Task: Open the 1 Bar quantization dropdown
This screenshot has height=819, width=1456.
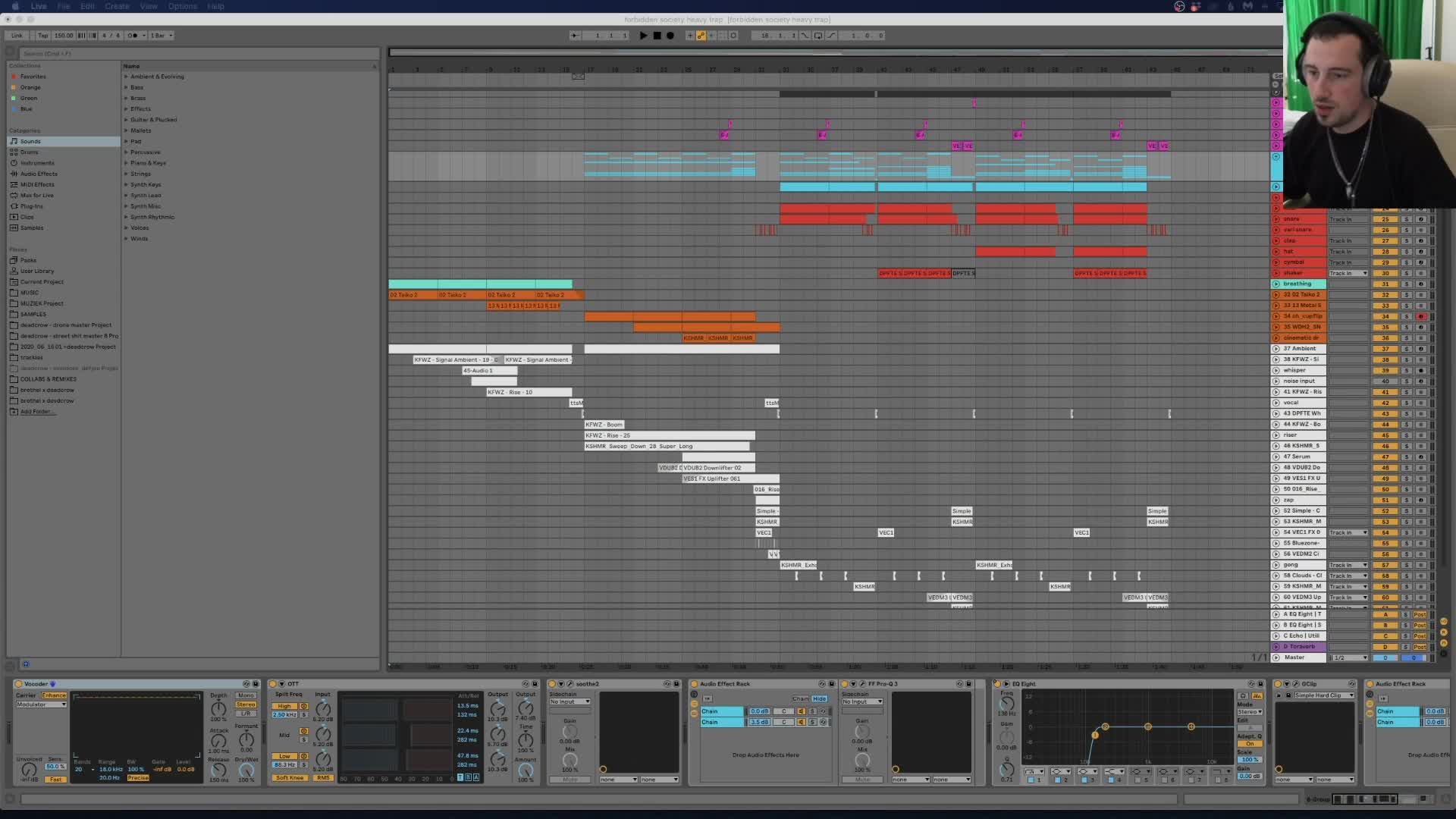Action: pyautogui.click(x=162, y=36)
